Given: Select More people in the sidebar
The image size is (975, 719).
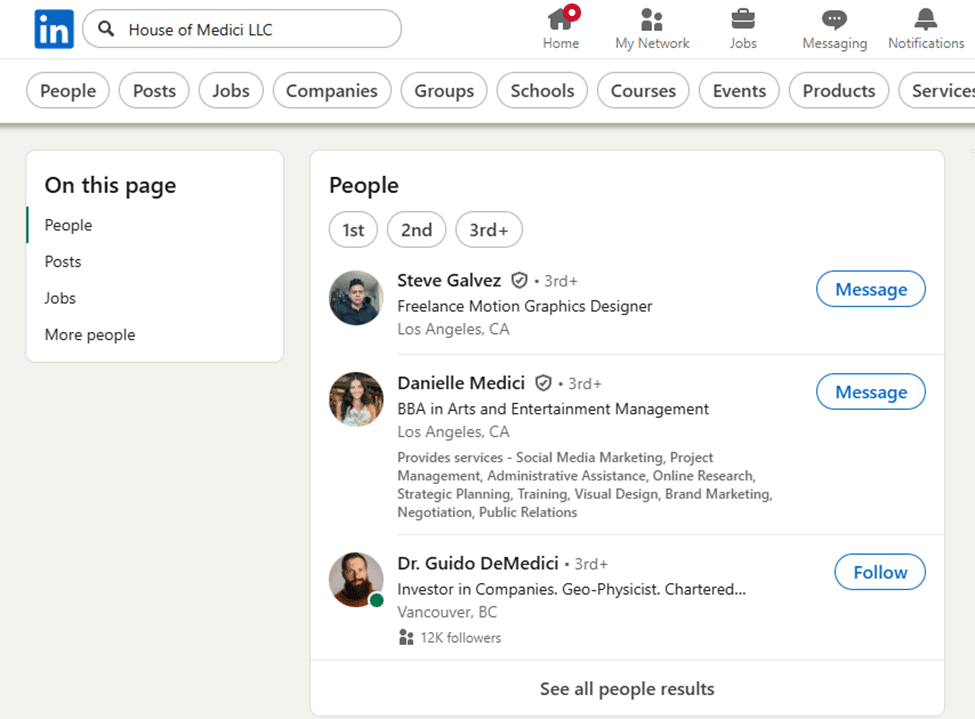Looking at the screenshot, I should (x=90, y=334).
